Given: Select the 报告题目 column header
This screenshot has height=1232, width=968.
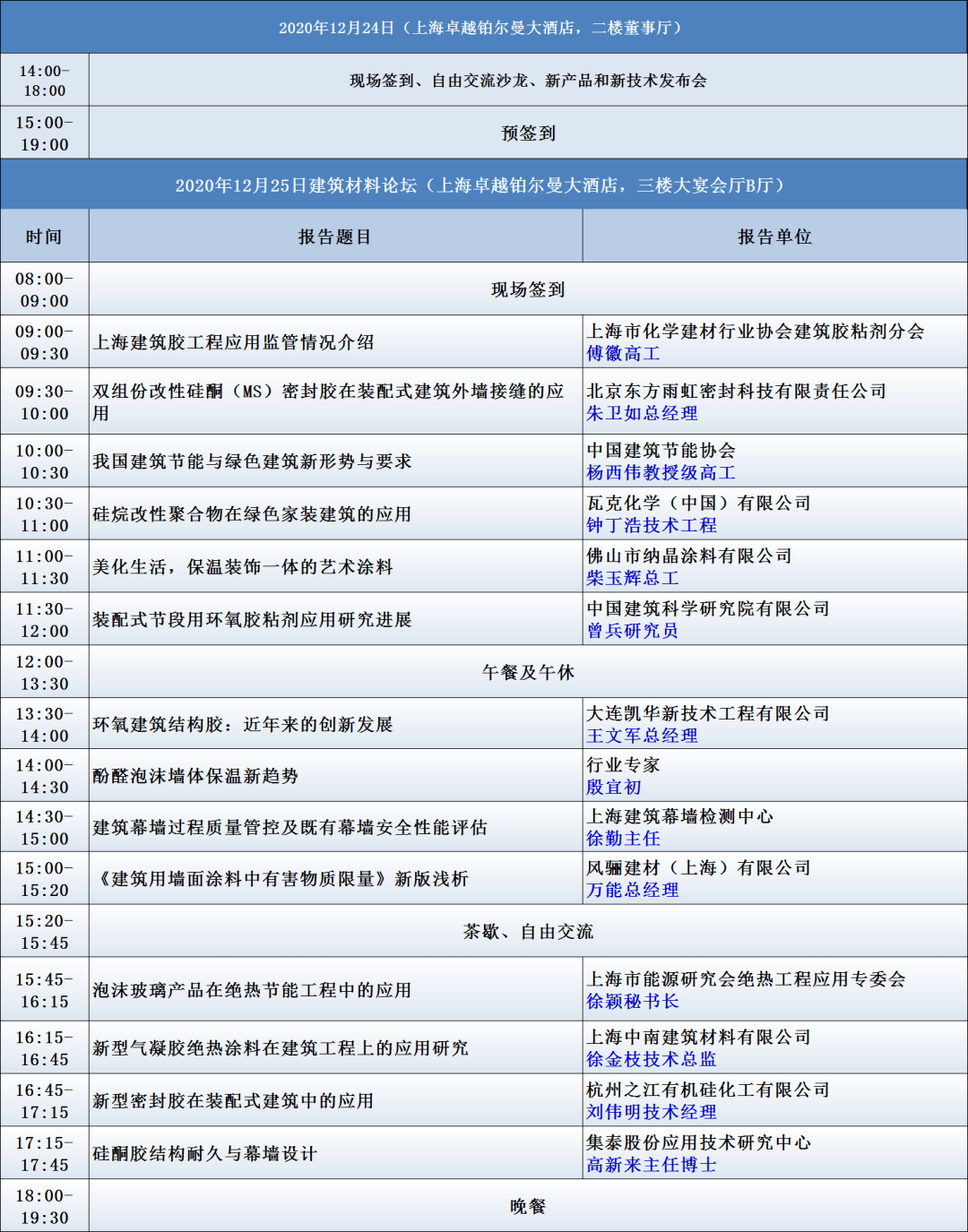Looking at the screenshot, I should (x=334, y=237).
